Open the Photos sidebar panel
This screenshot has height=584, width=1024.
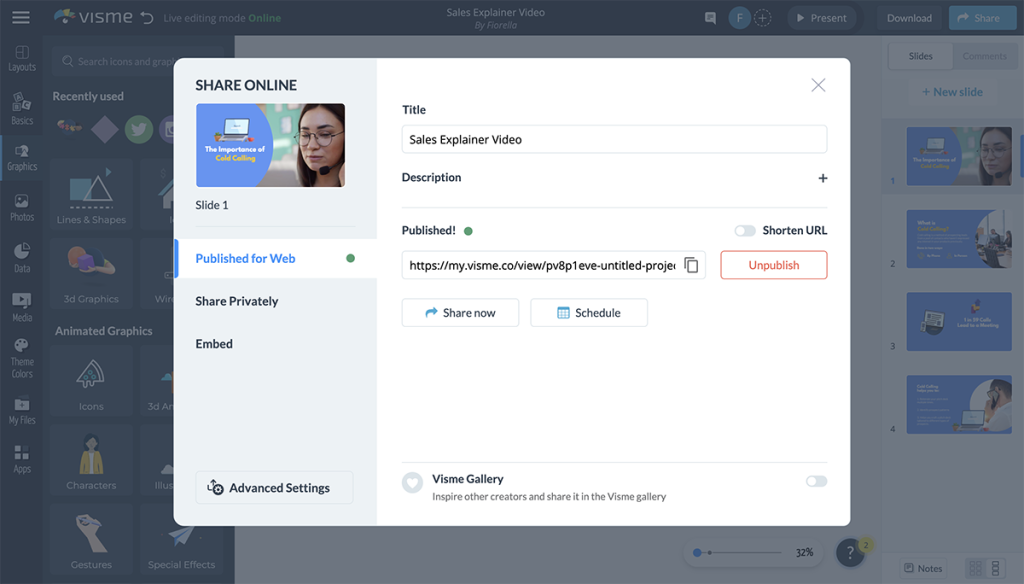coord(21,207)
